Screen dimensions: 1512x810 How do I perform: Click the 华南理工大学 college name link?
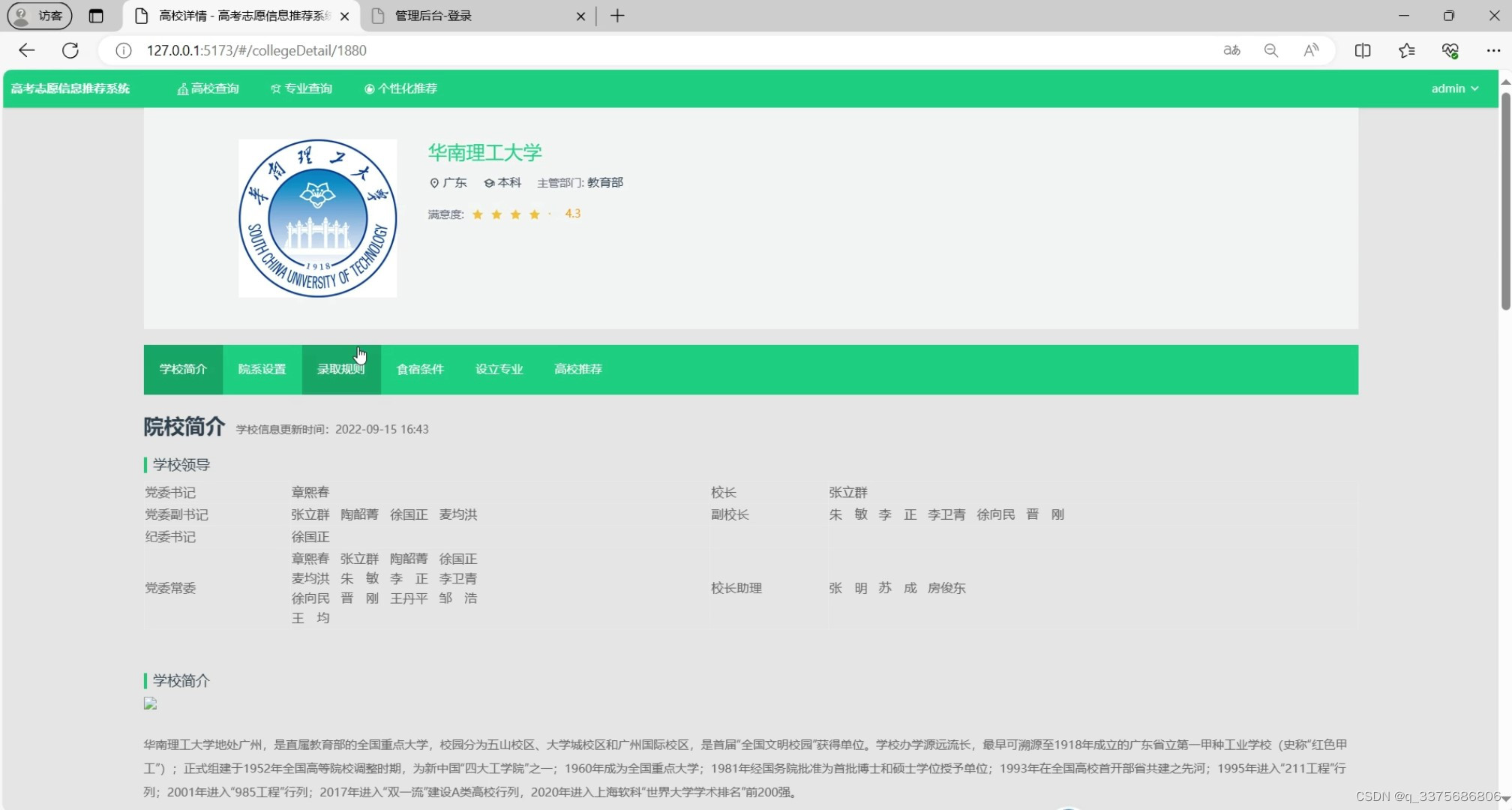coord(484,152)
